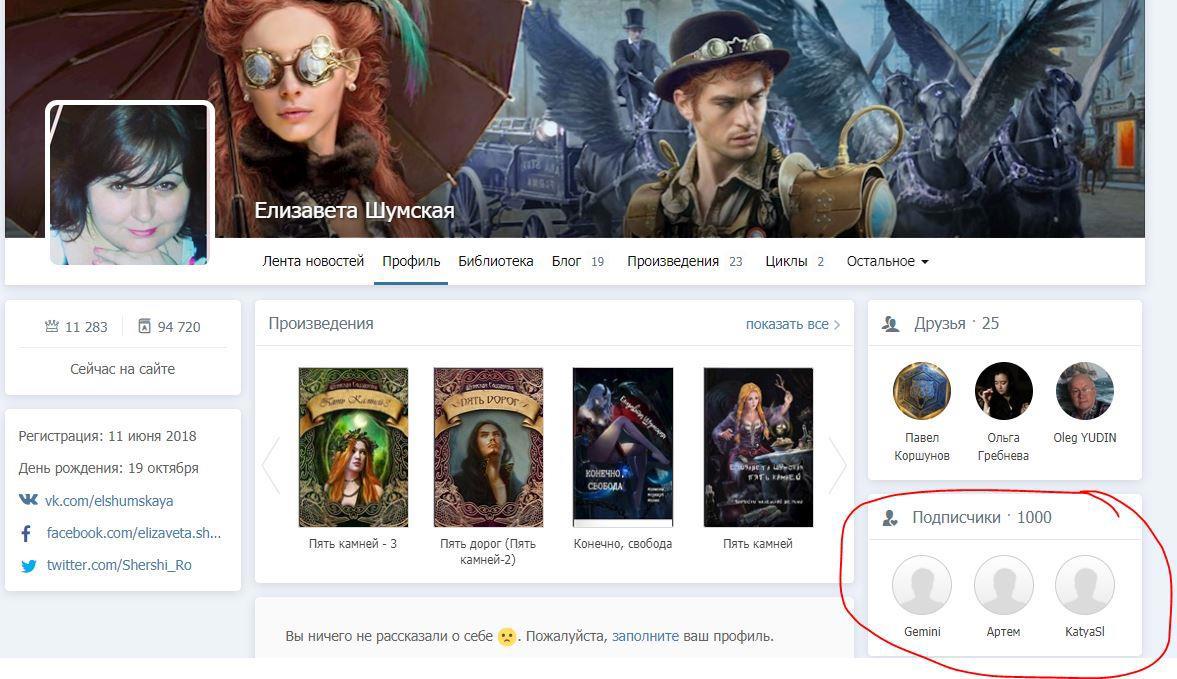Open Gemini subscriber avatar

click(921, 585)
